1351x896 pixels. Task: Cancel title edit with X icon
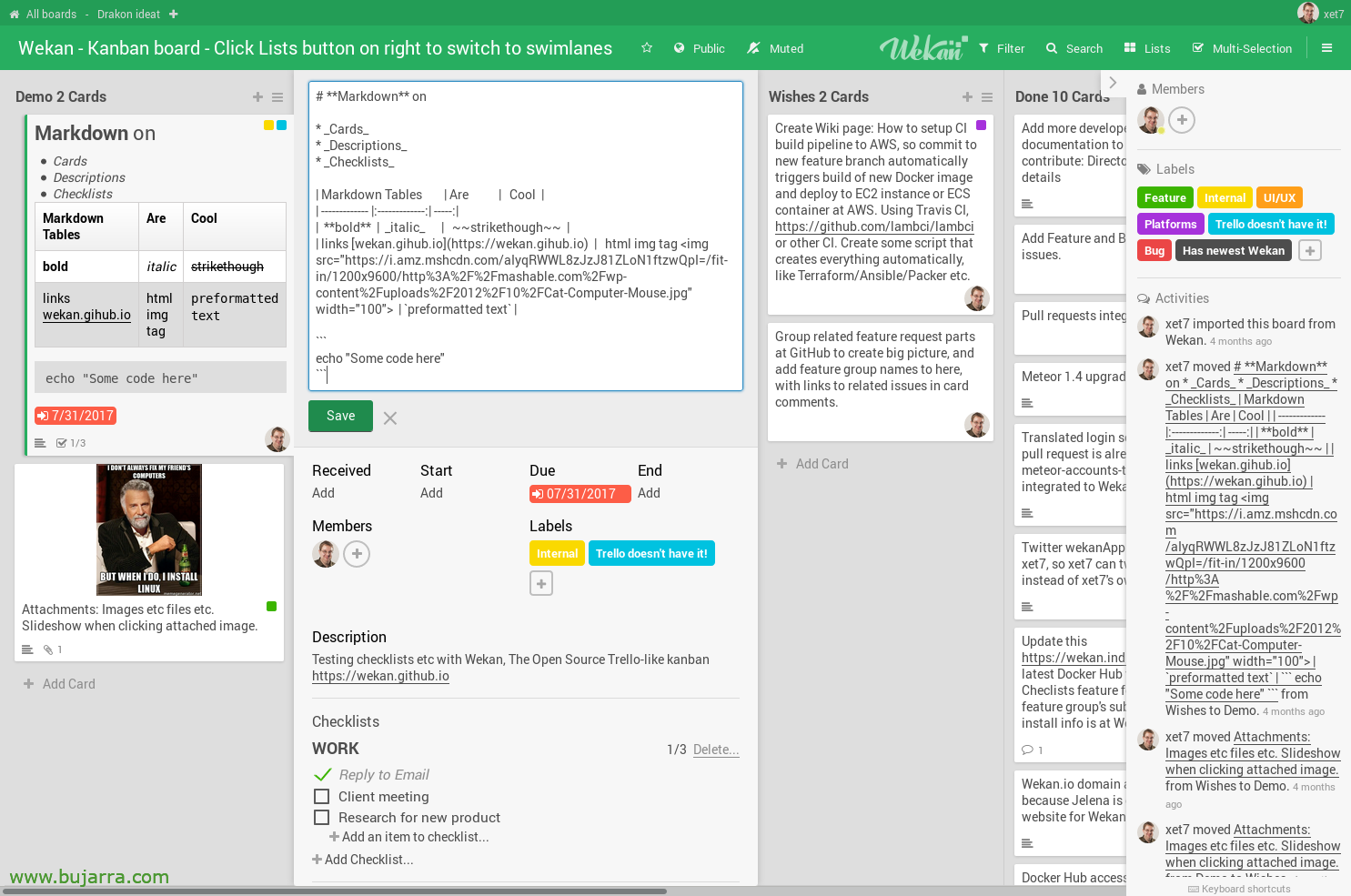(x=390, y=418)
